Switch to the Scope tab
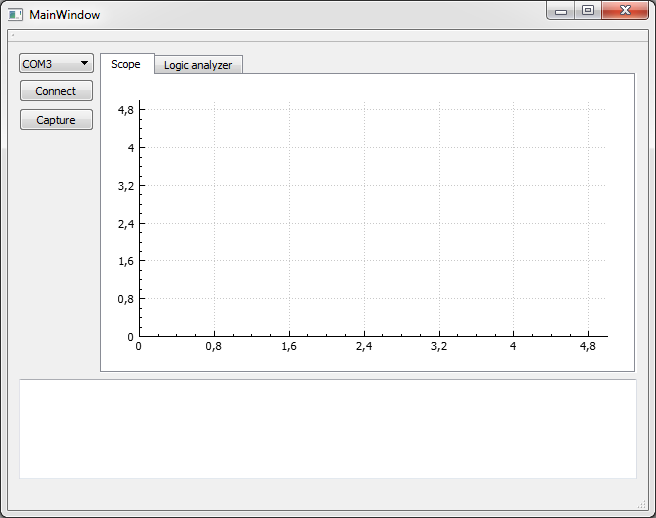 pos(127,64)
